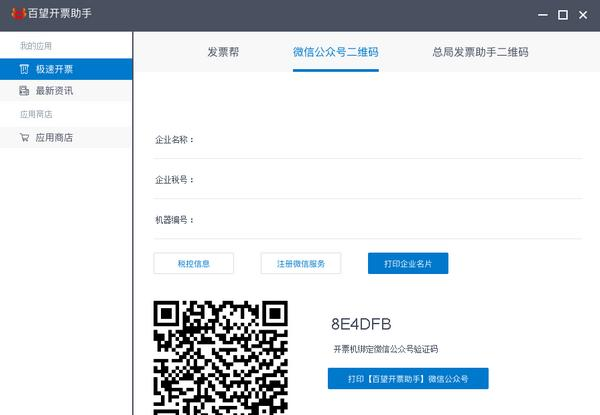Maximize the 百望开票助手 window
The image size is (600, 415).
pos(562,15)
